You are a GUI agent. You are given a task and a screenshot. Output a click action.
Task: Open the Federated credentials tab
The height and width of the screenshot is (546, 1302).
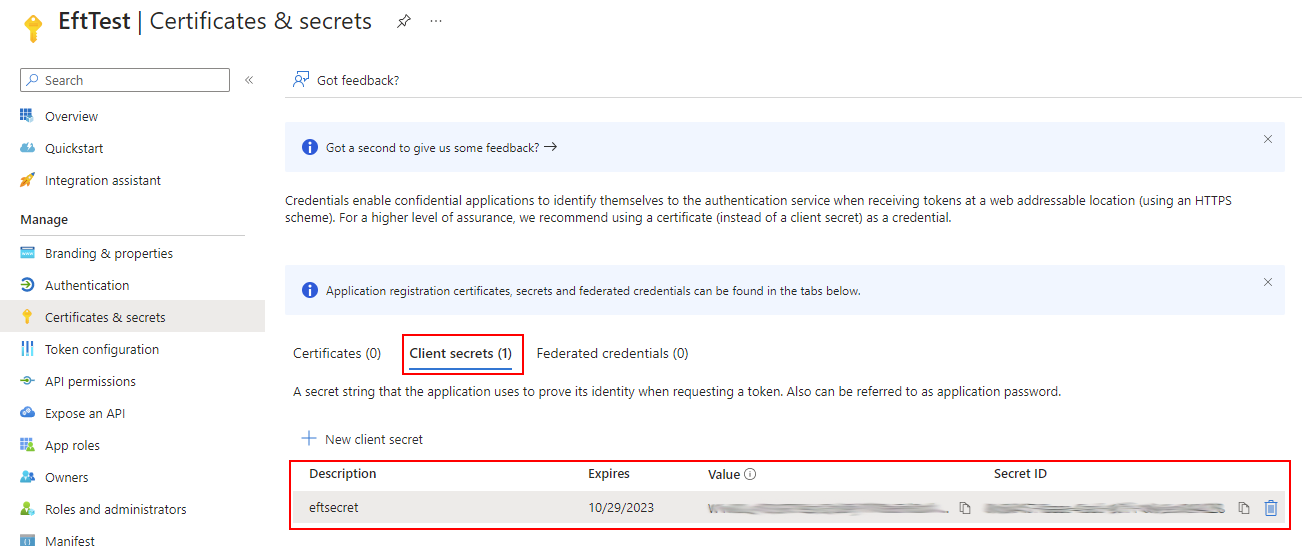(612, 353)
